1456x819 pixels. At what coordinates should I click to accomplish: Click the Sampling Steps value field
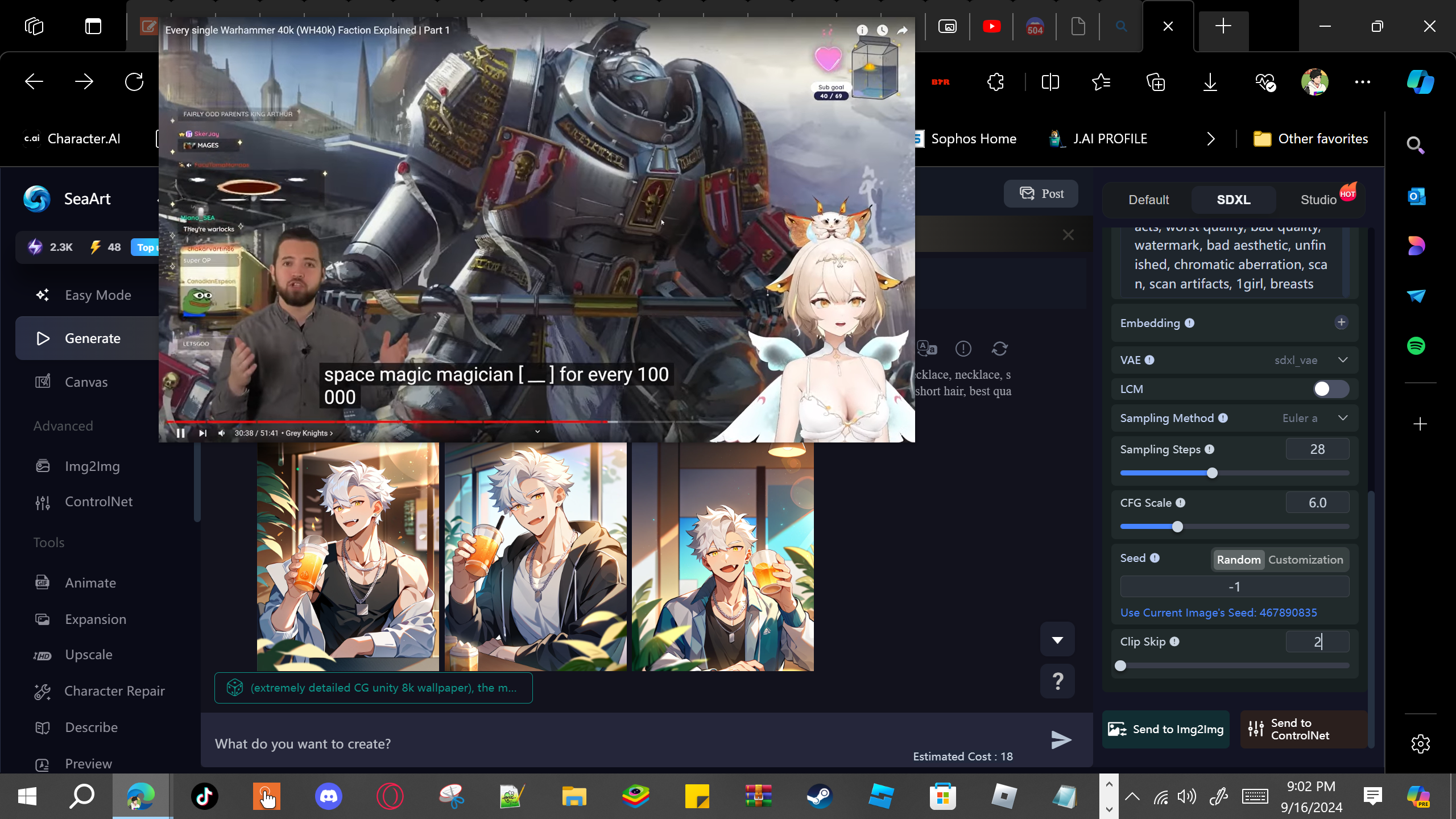[1317, 449]
